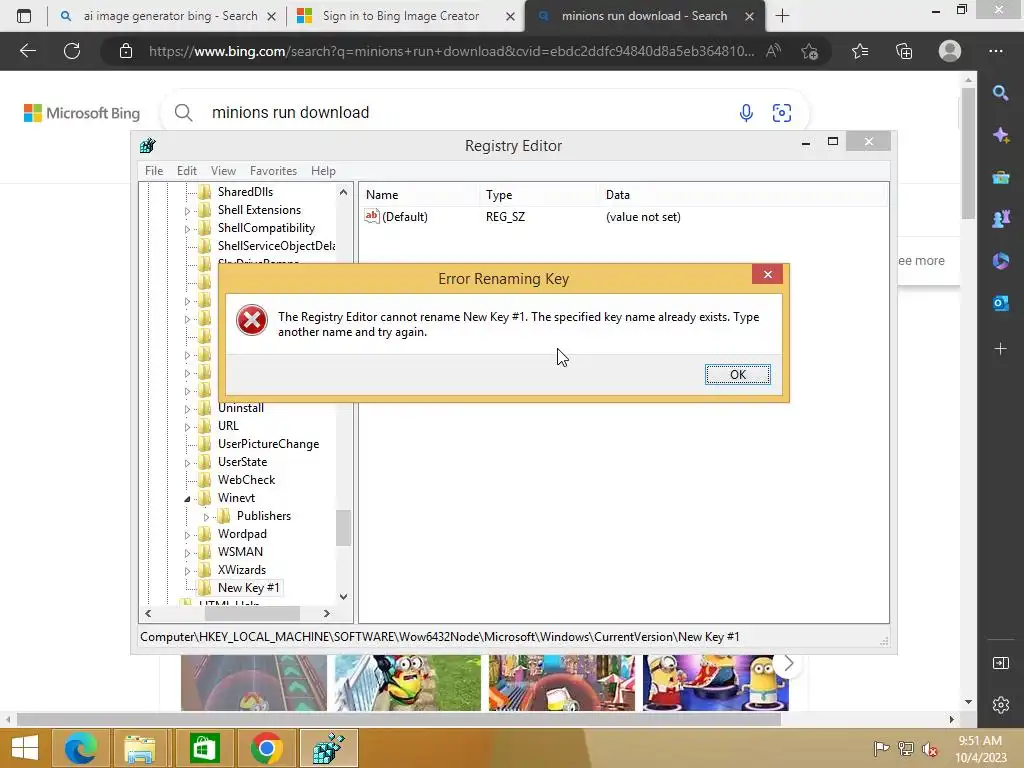Image resolution: width=1024 pixels, height=768 pixels.
Task: Click the Bing voice search microphone
Action: 746,113
